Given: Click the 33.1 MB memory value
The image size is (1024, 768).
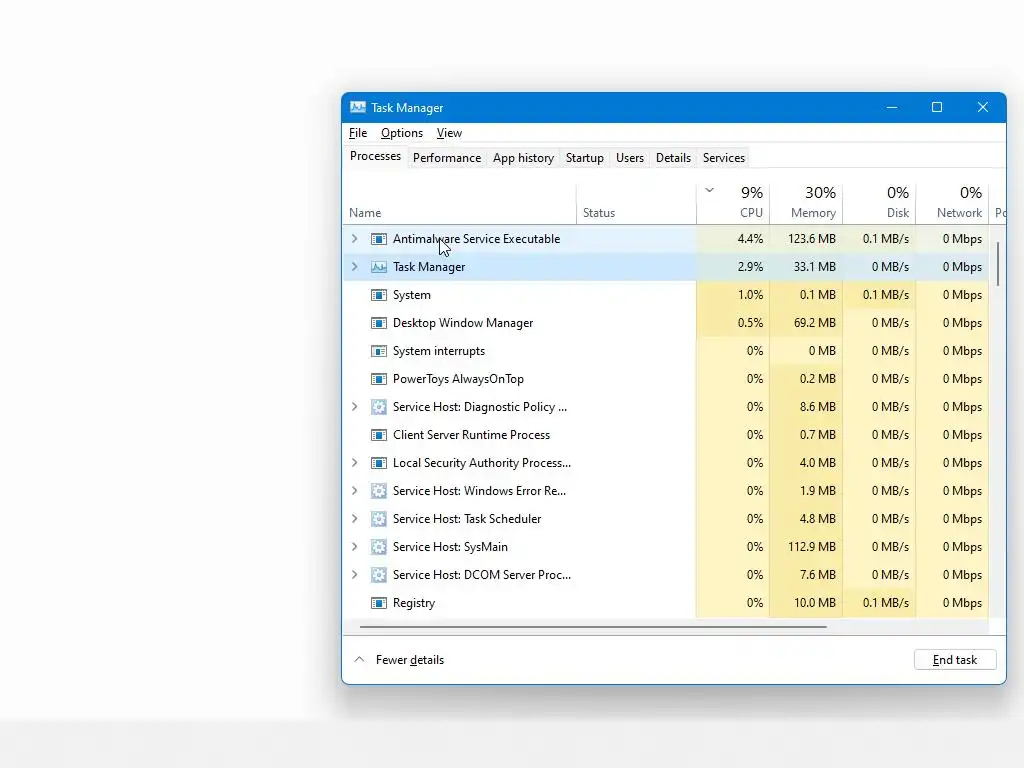Looking at the screenshot, I should (x=815, y=267).
